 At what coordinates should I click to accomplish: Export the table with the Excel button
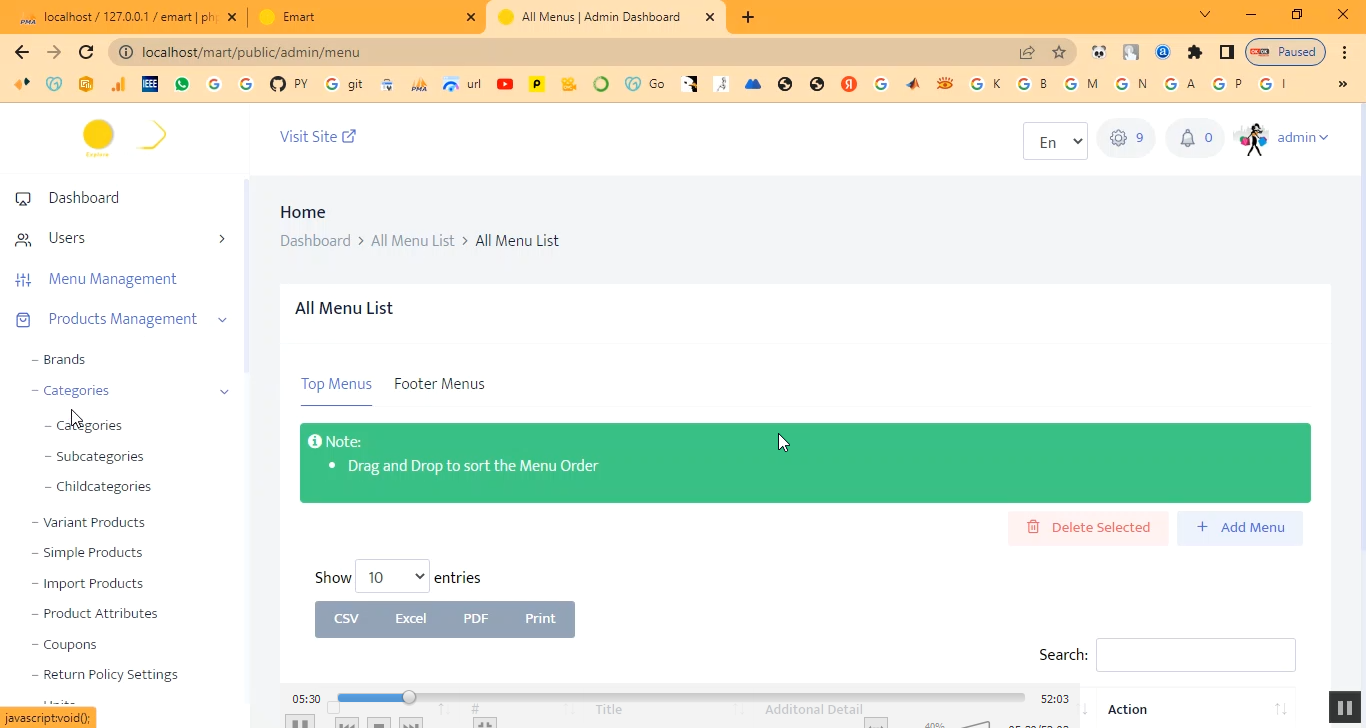click(410, 619)
